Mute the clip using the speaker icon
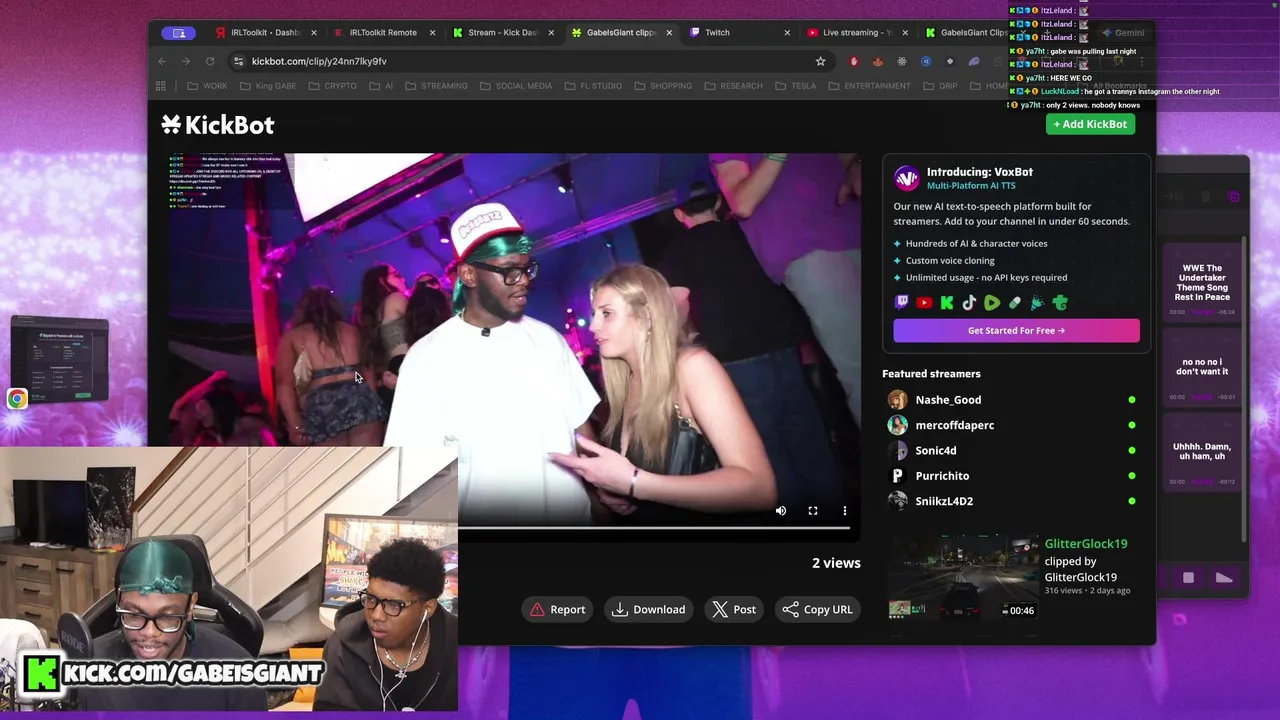 point(781,511)
